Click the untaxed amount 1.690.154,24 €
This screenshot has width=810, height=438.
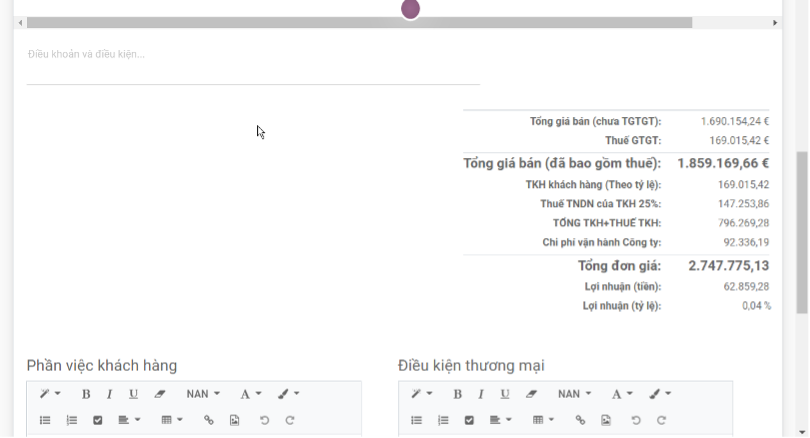click(735, 121)
